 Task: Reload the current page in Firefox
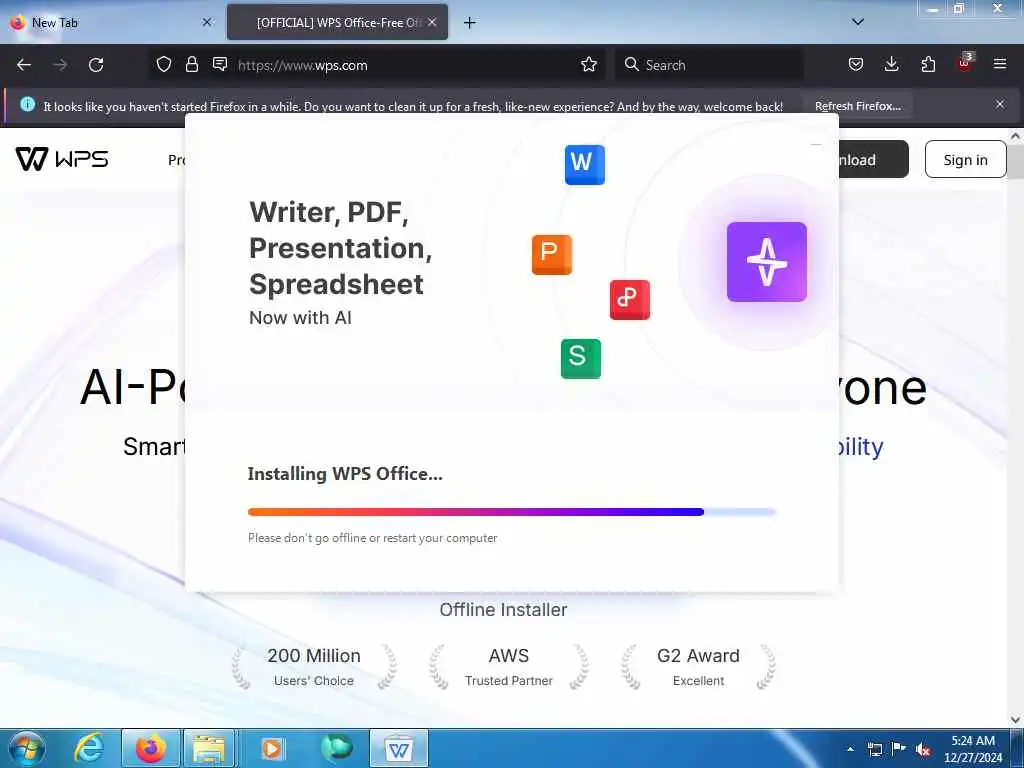click(96, 65)
